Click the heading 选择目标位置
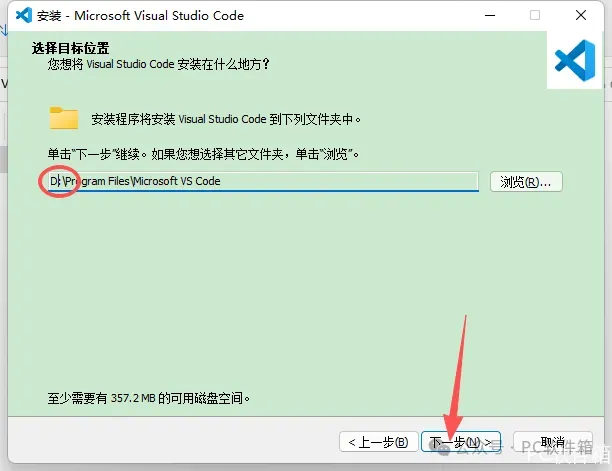The width and height of the screenshot is (612, 471). click(71, 48)
